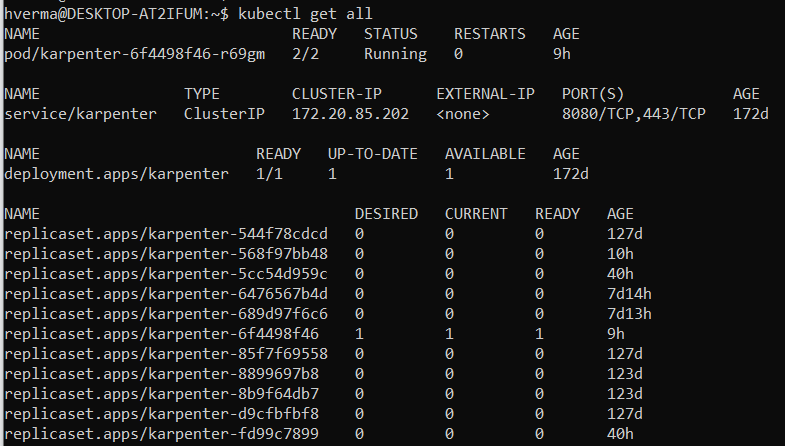Click the age value 7d14h

click(629, 294)
